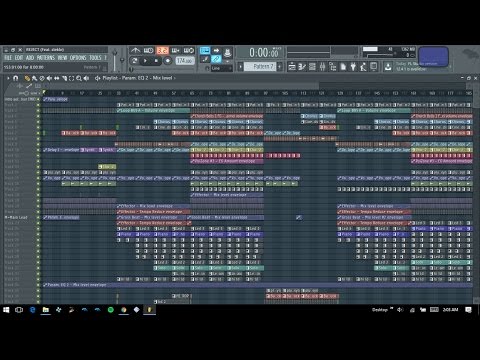Open the Pattern 7 selector
This screenshot has width=480, height=360.
tap(260, 67)
